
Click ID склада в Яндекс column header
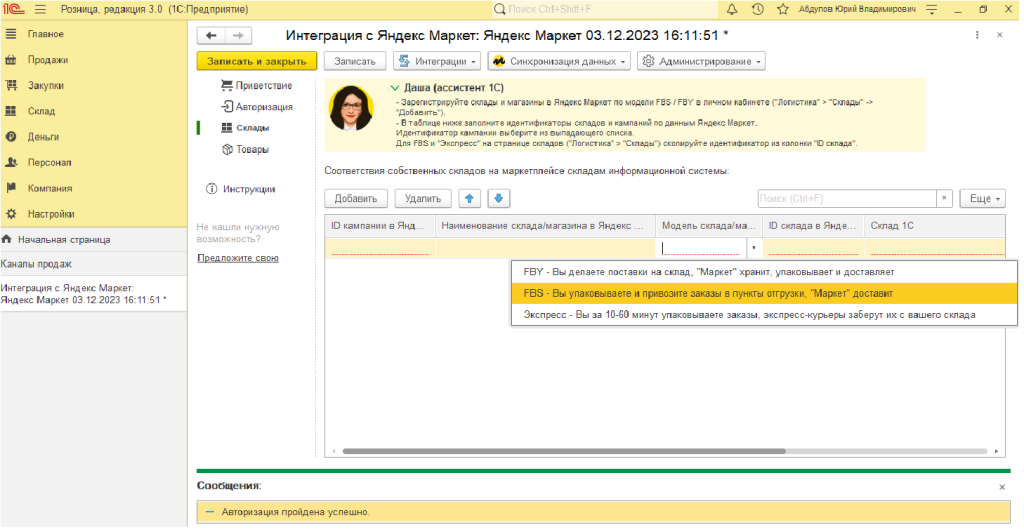(813, 226)
